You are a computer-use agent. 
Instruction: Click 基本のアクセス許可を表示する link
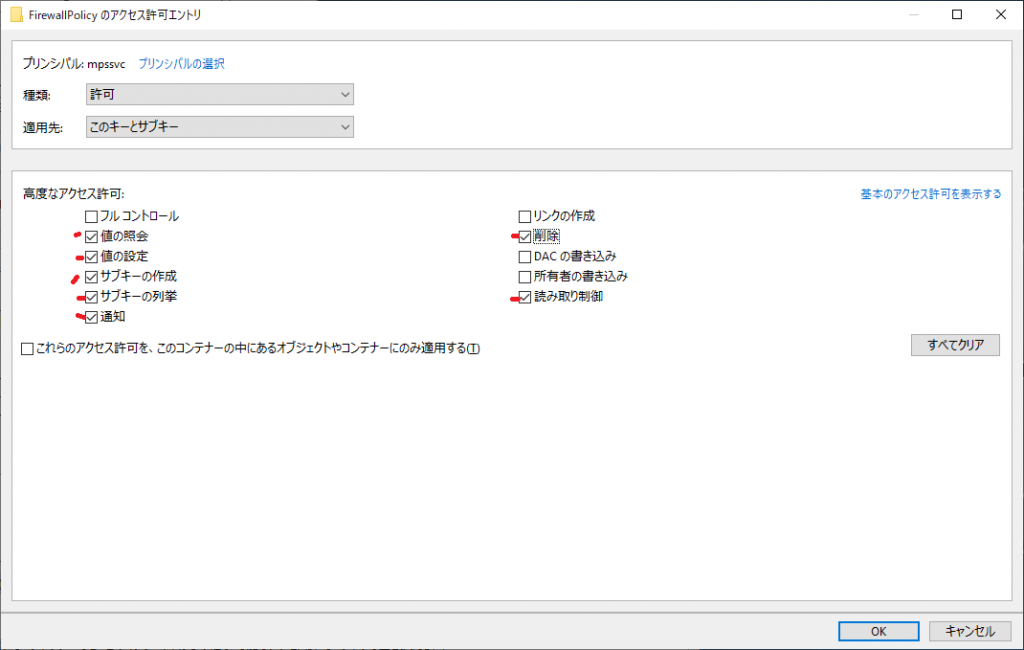click(x=931, y=194)
